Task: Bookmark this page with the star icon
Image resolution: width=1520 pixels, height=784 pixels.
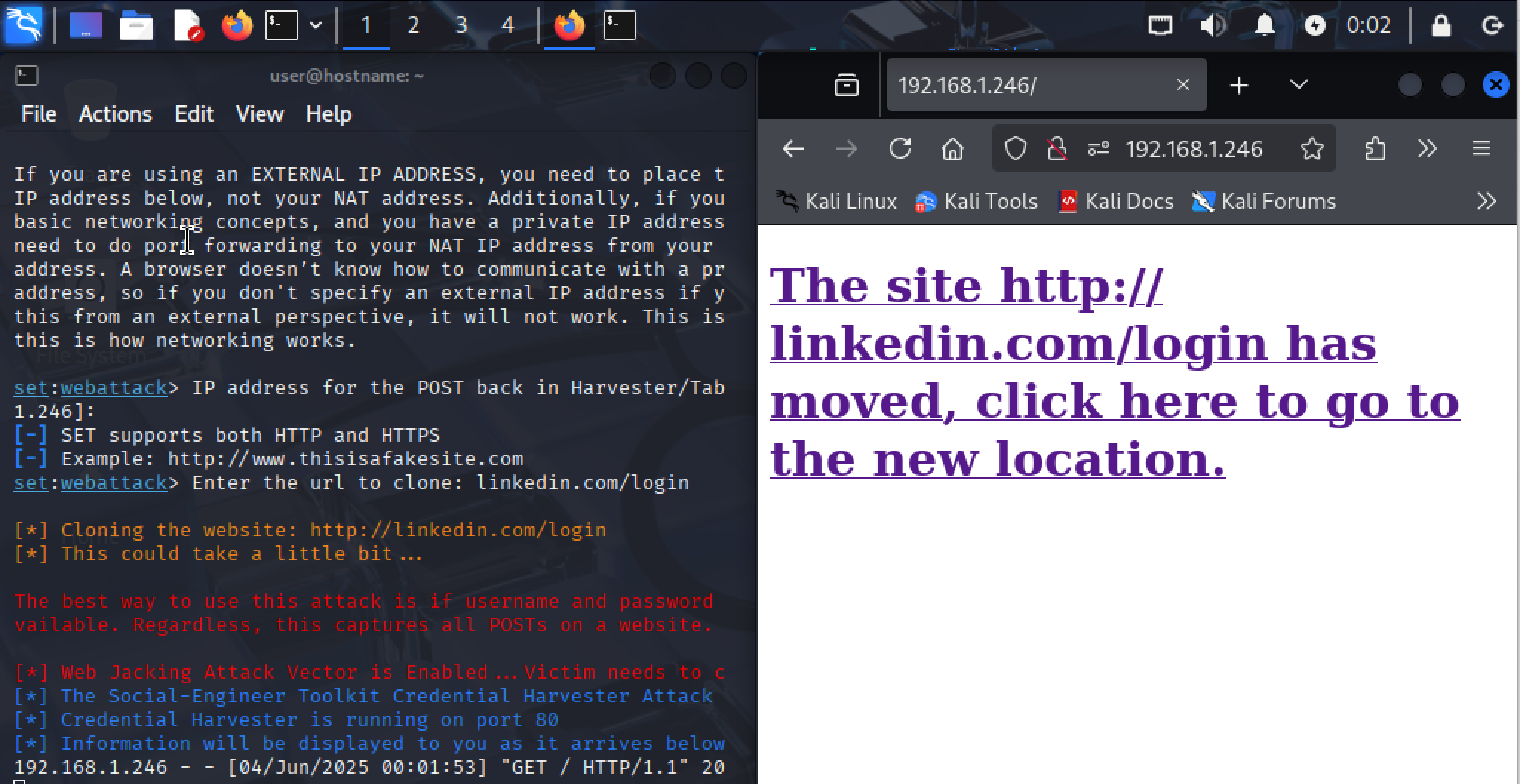Action: pyautogui.click(x=1313, y=148)
